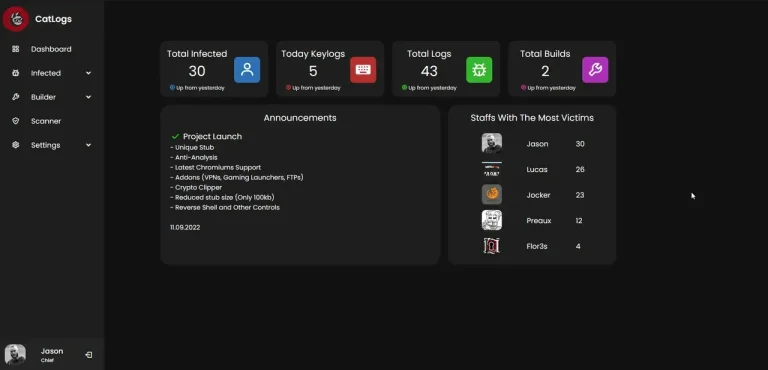Click the Total Logs value 43
This screenshot has height=370, width=768.
coord(429,71)
